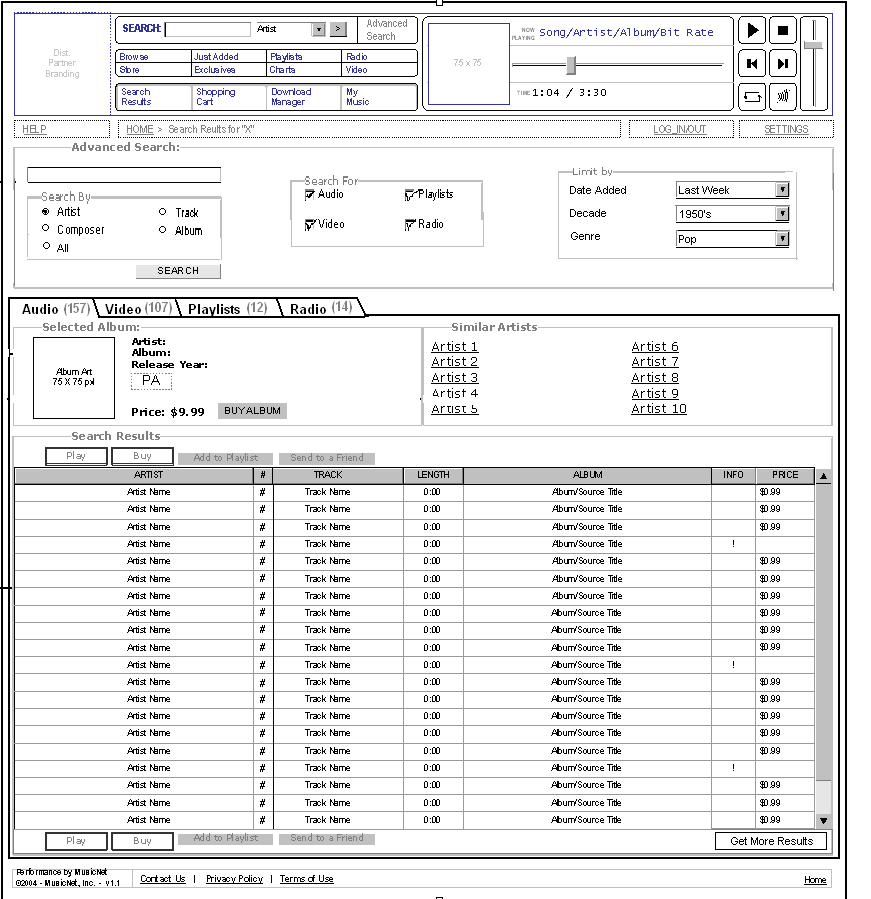The image size is (871, 899).
Task: Enable the Video checkbox under Search For
Action: click(311, 223)
